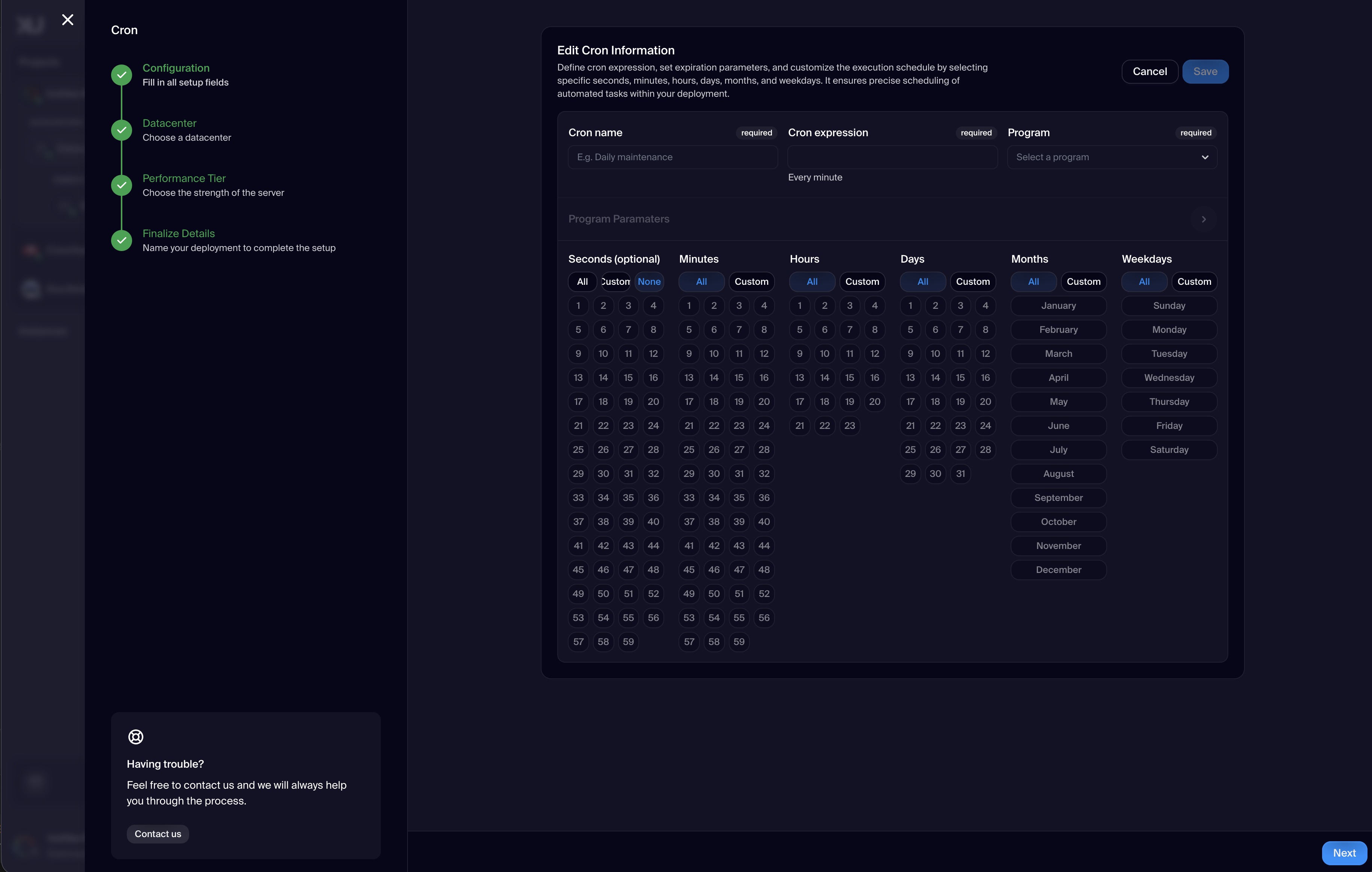Select 30 in the Minutes grid
The image size is (1372, 872).
pos(714,474)
